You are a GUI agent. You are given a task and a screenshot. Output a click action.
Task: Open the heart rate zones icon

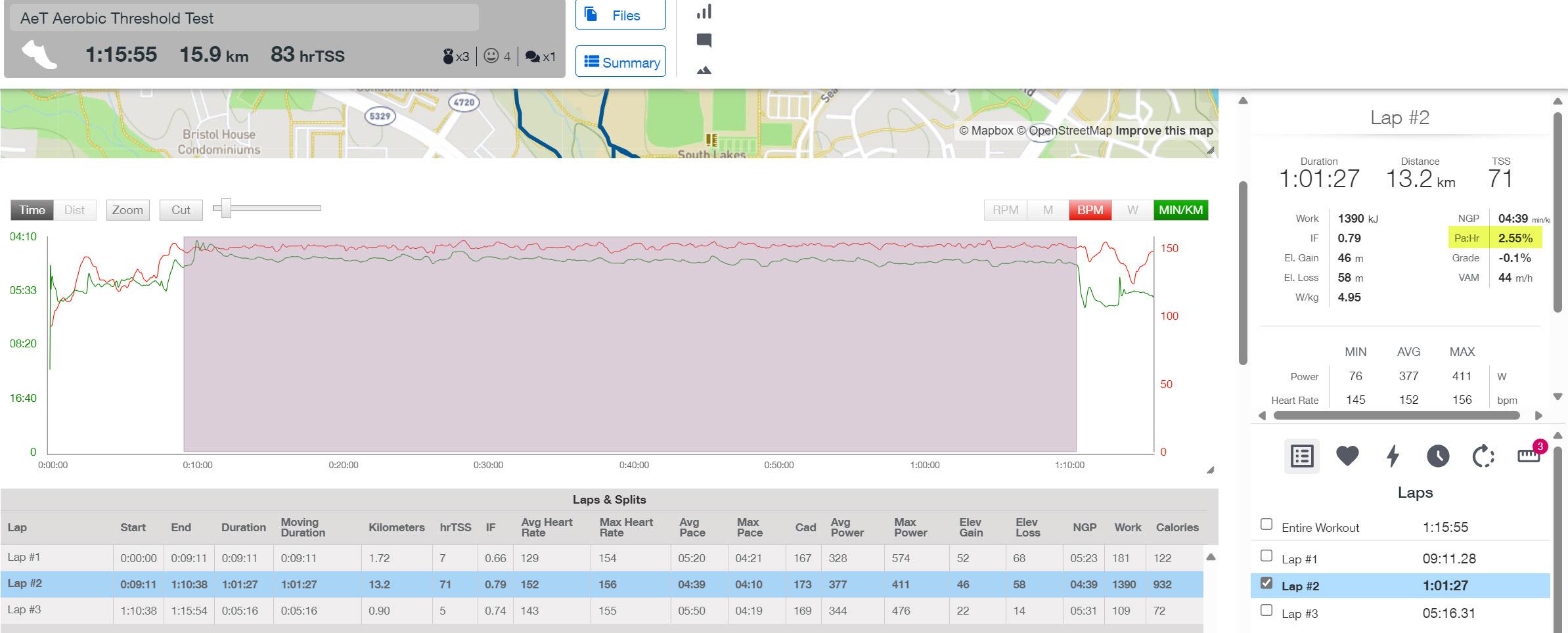tap(1347, 456)
